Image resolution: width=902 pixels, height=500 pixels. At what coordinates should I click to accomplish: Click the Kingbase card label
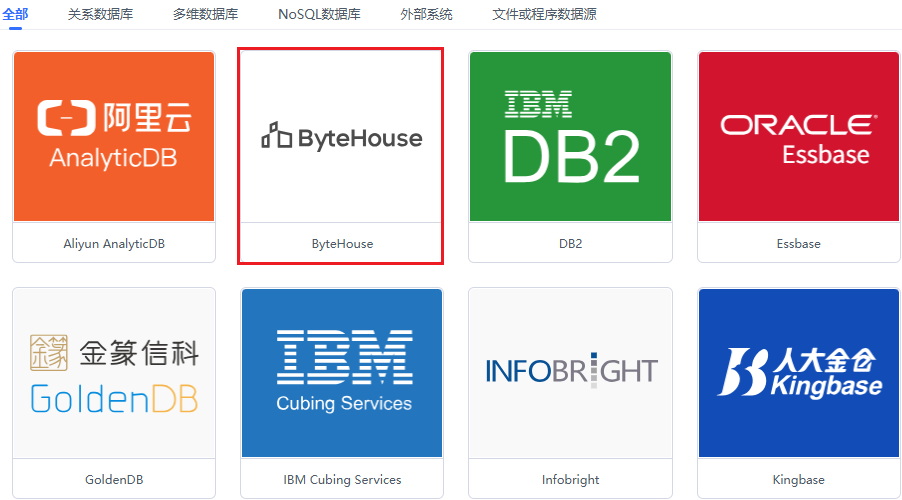(x=798, y=480)
